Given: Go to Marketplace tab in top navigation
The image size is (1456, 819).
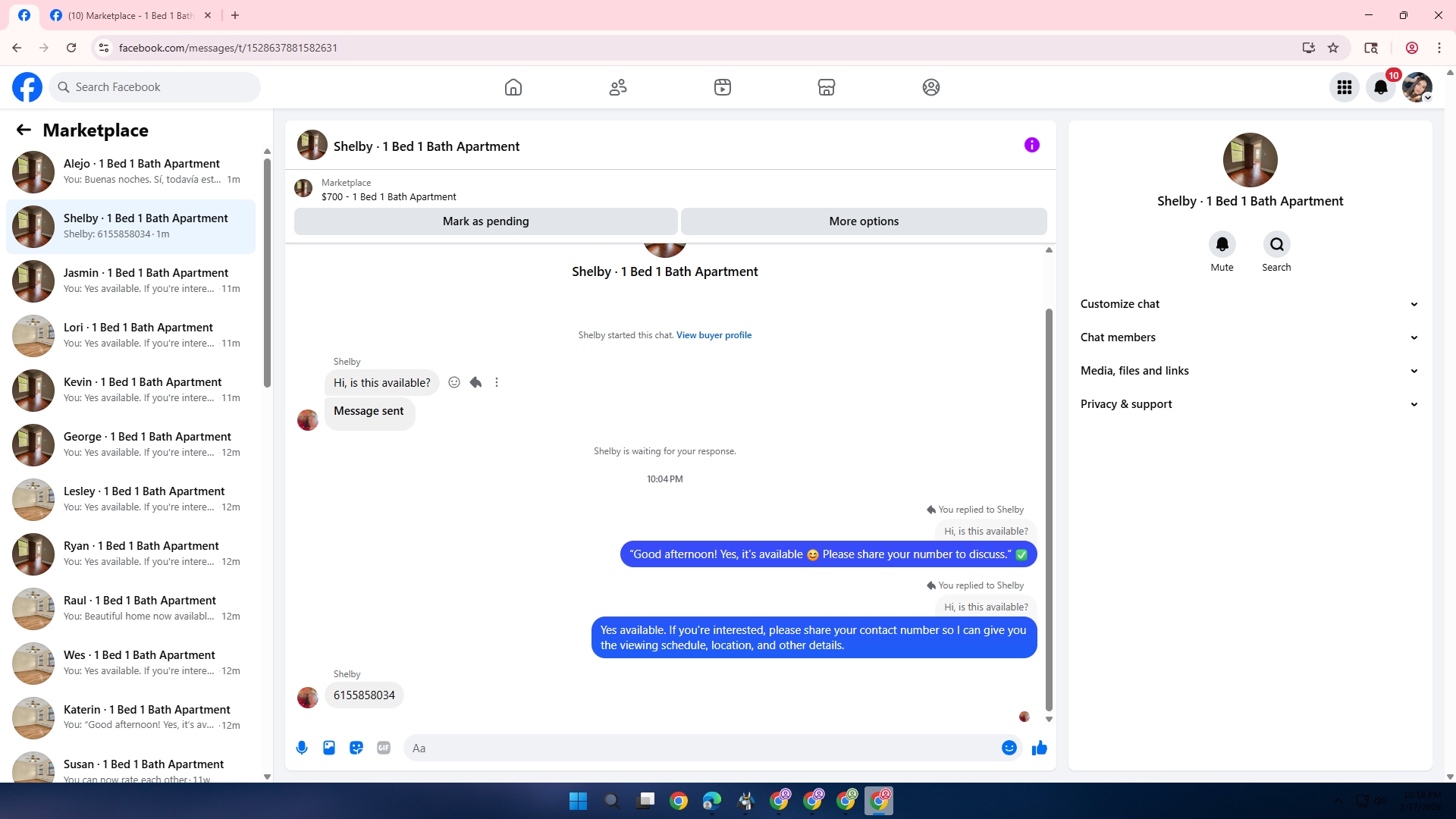Looking at the screenshot, I should pos(827,87).
